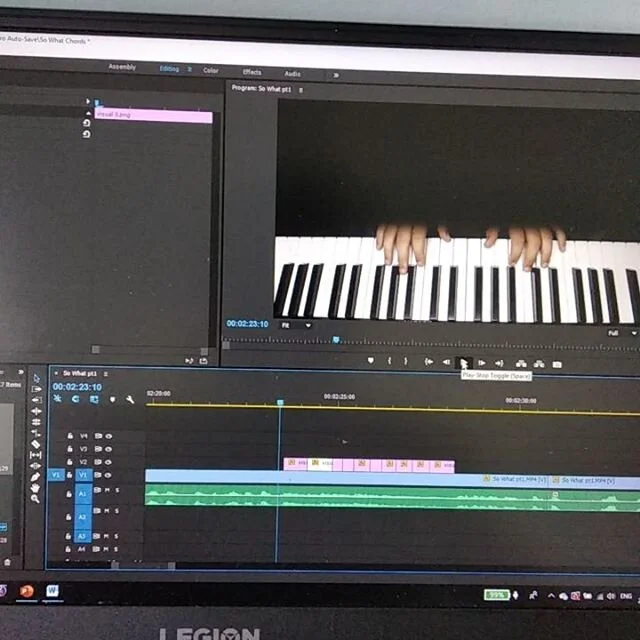Select the Slide tool
The height and width of the screenshot is (640, 640).
point(36,466)
